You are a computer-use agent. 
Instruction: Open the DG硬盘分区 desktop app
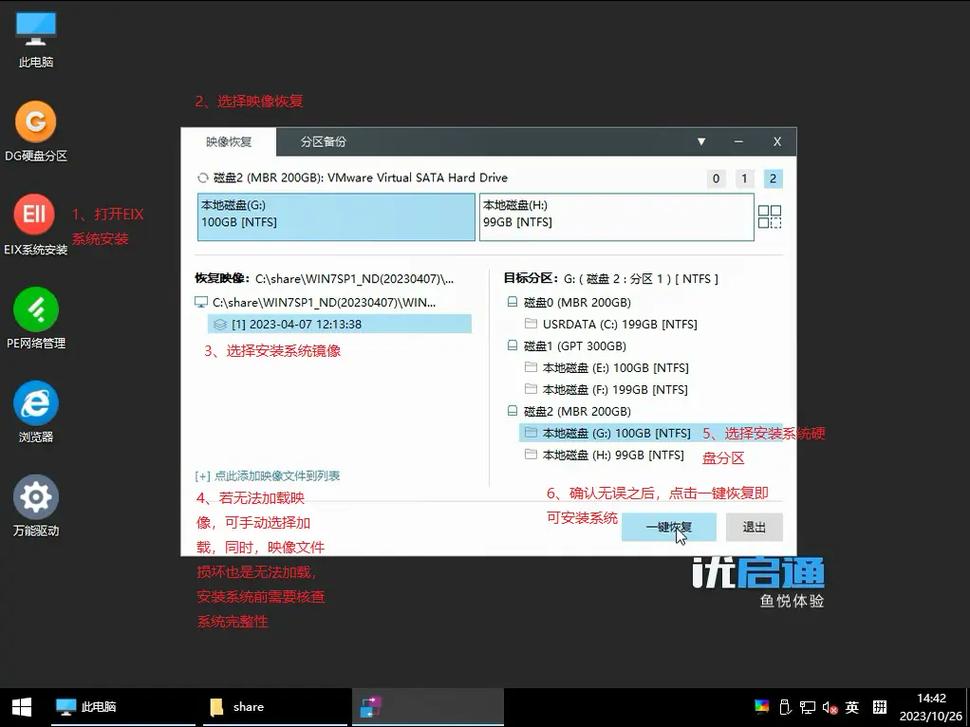(35, 120)
